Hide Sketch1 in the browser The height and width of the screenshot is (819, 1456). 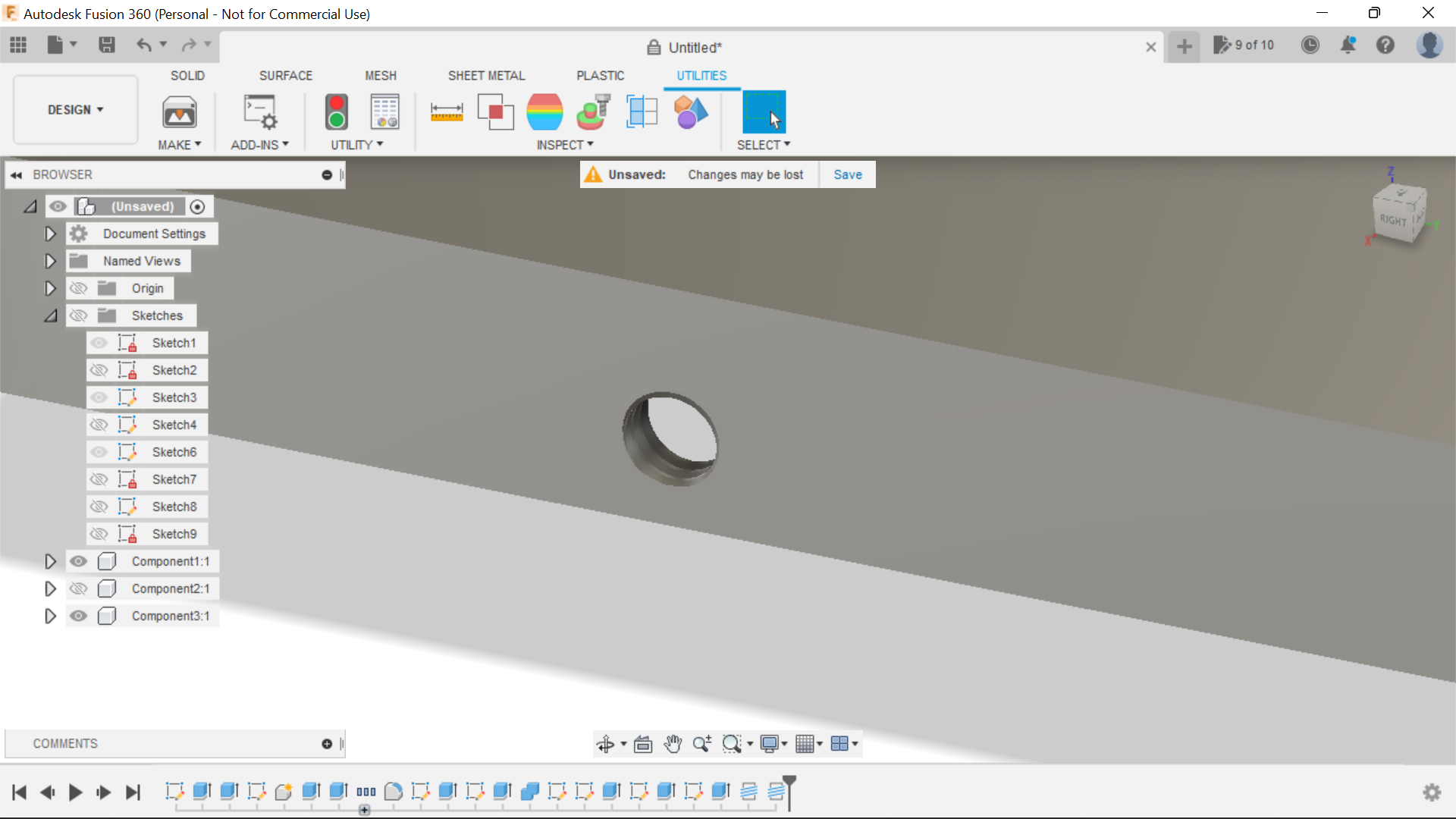[99, 343]
